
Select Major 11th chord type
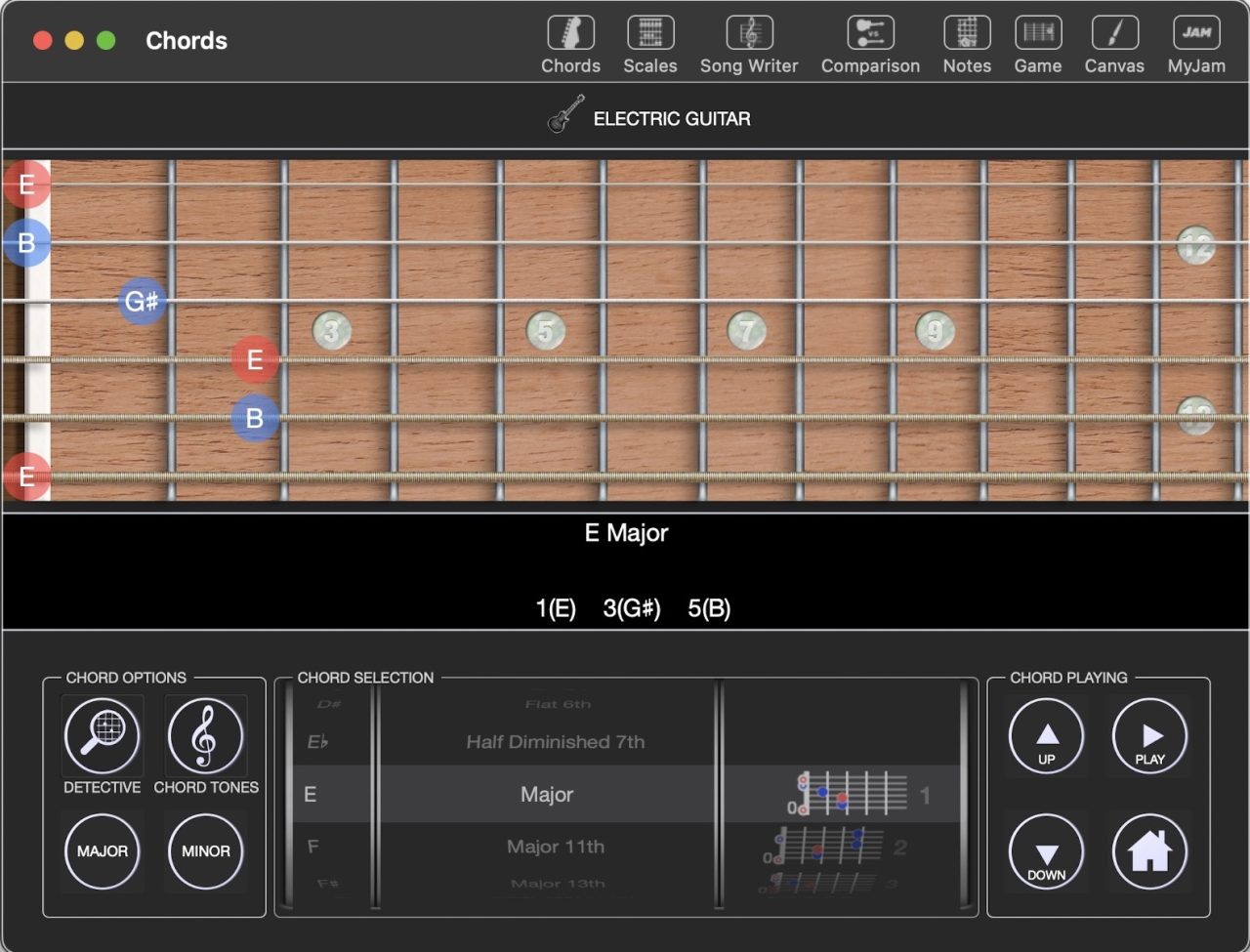coord(556,847)
